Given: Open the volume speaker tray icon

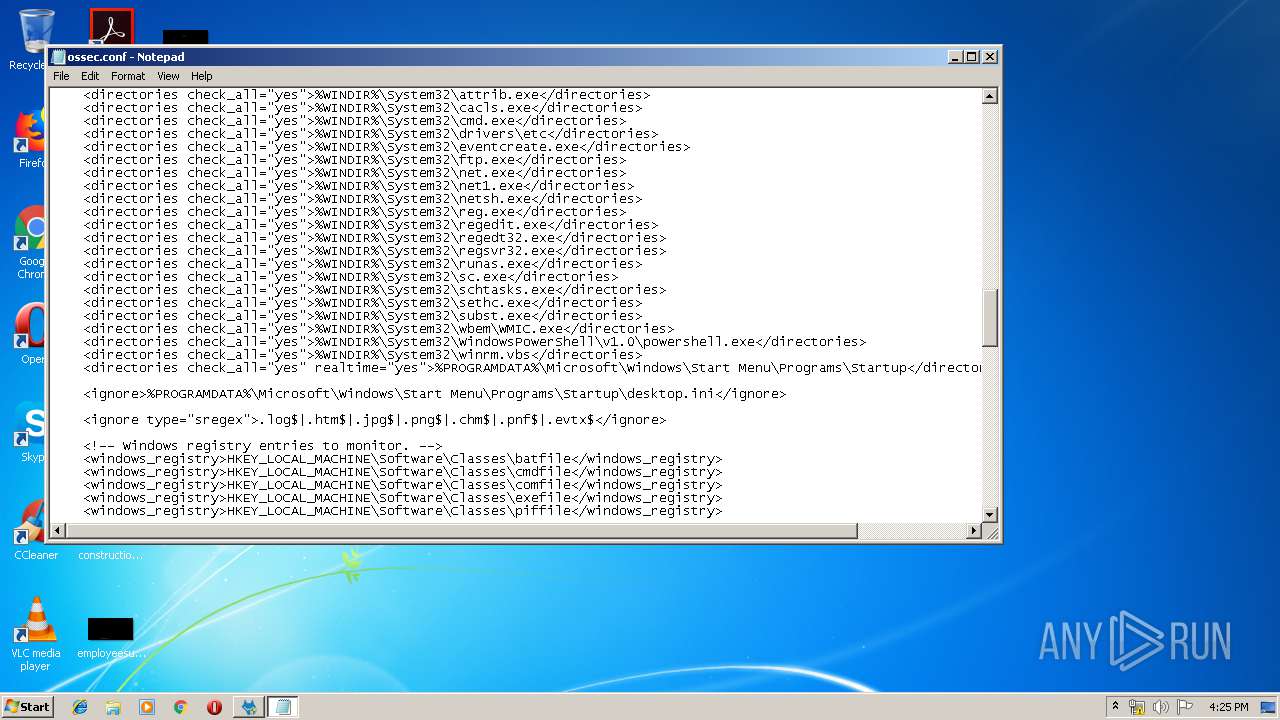Looking at the screenshot, I should (1161, 707).
